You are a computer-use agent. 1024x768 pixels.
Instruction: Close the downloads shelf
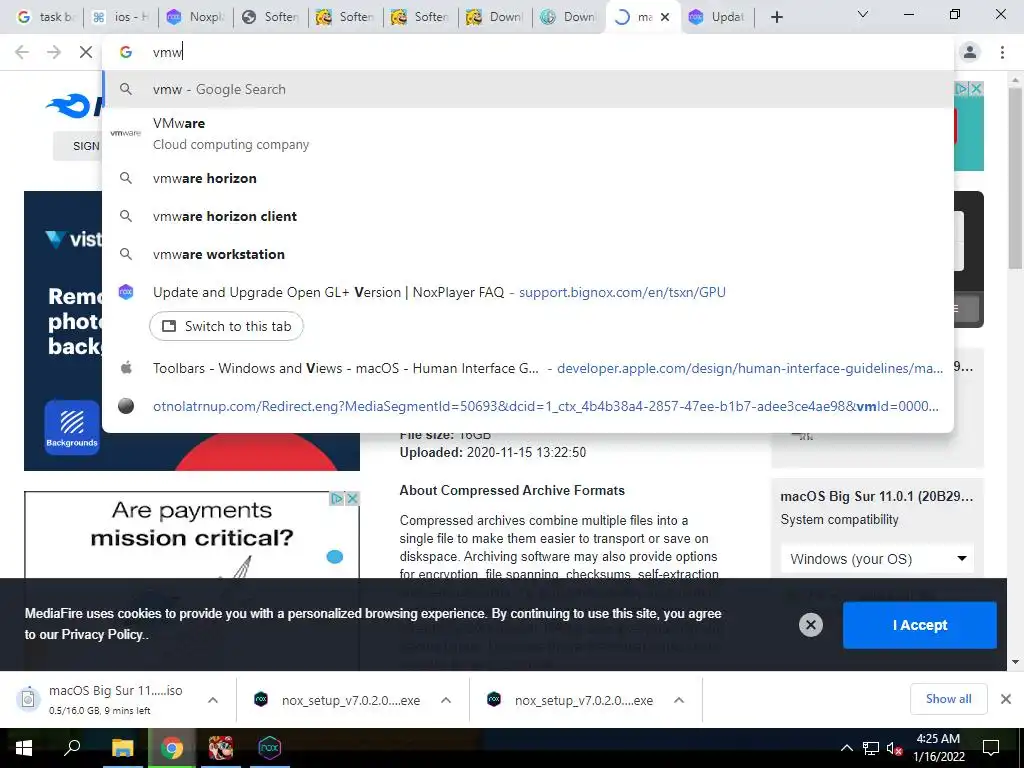1006,699
